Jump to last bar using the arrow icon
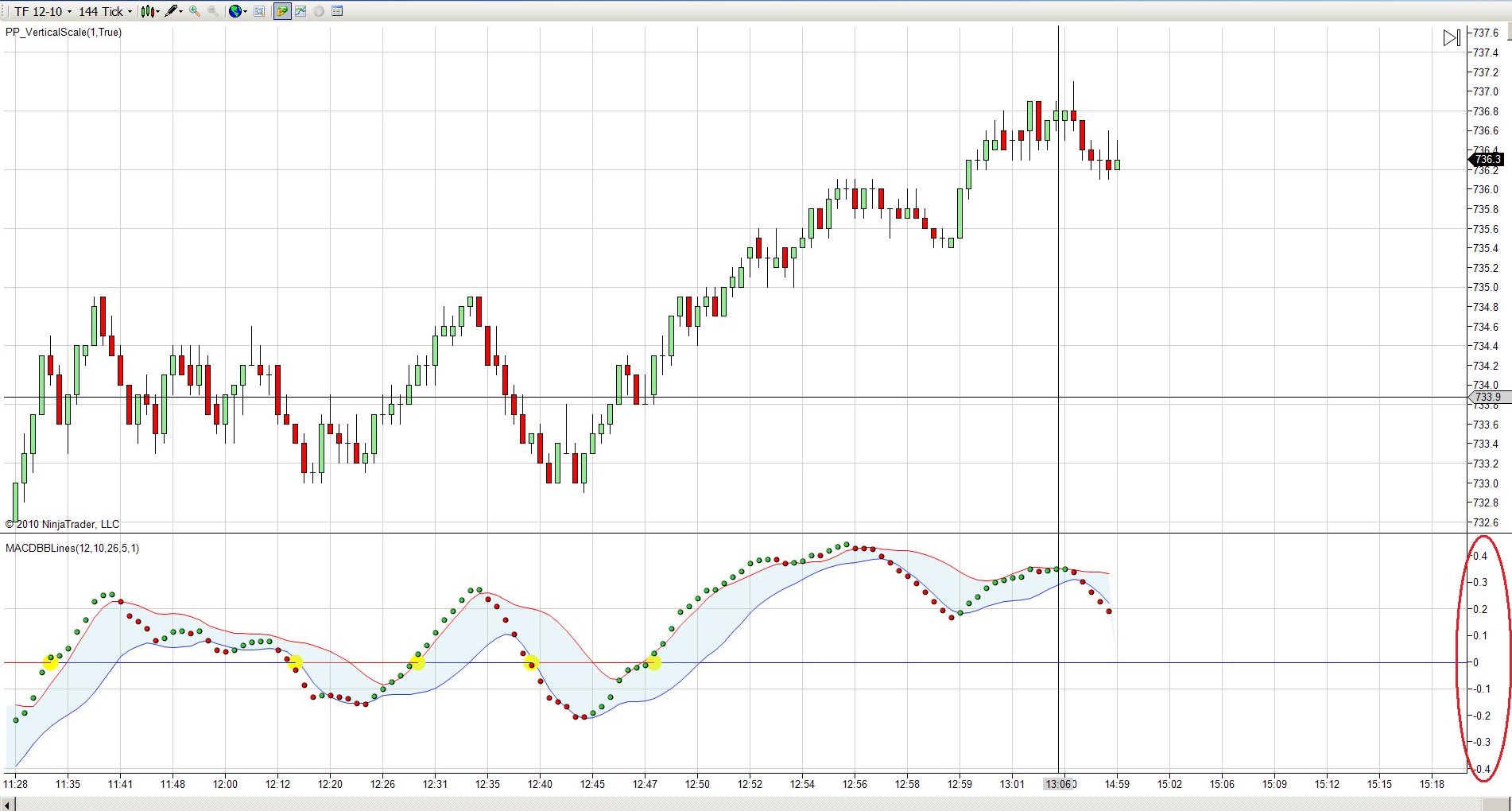Viewport: 1512px width, 811px height. (x=1452, y=37)
